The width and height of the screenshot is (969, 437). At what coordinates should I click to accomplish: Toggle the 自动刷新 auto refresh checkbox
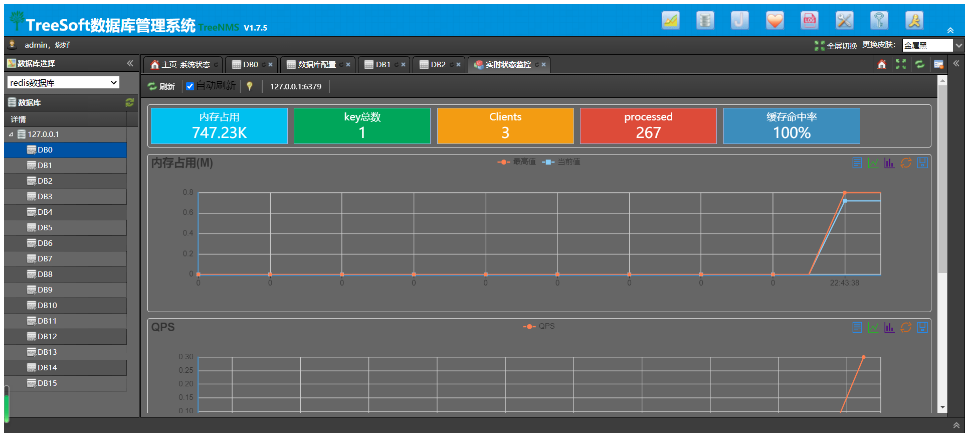190,86
